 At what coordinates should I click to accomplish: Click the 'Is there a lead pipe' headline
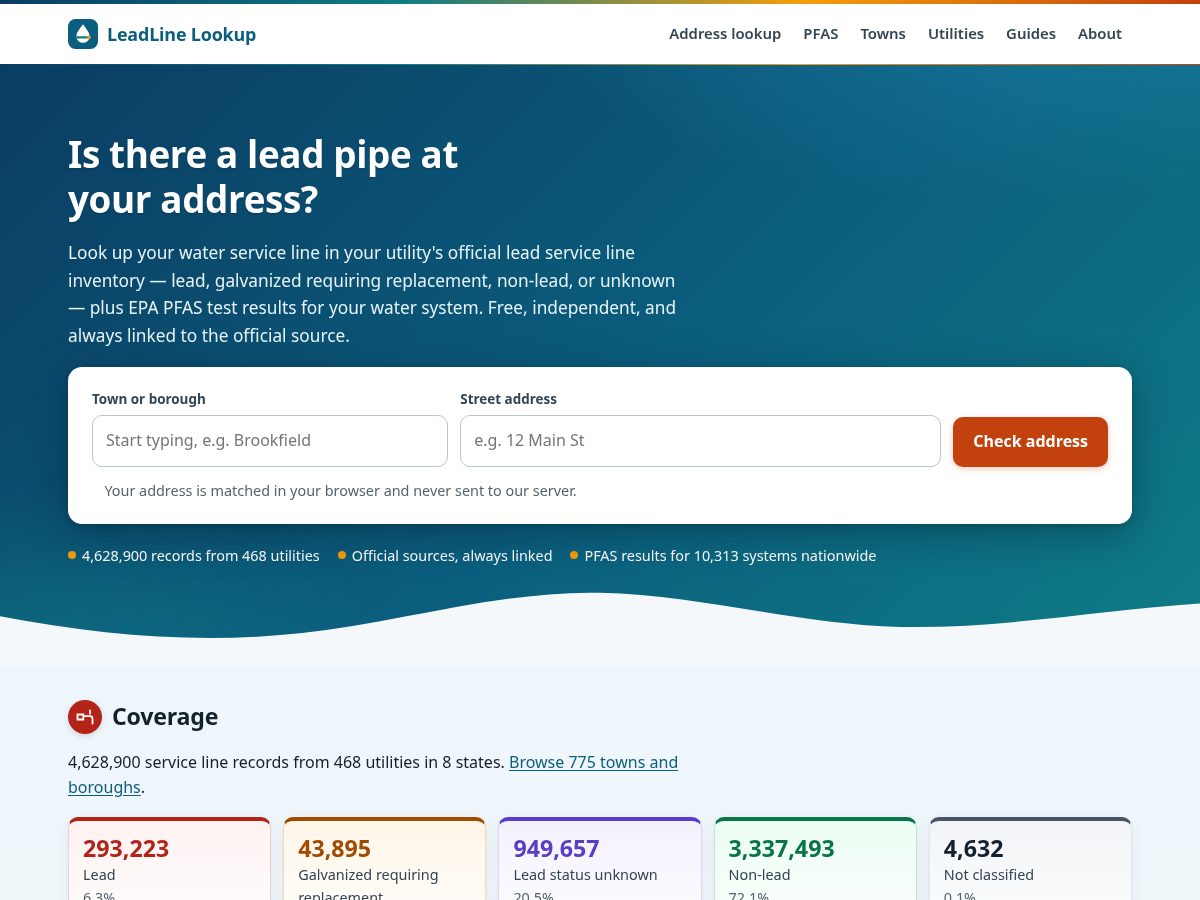coord(263,177)
